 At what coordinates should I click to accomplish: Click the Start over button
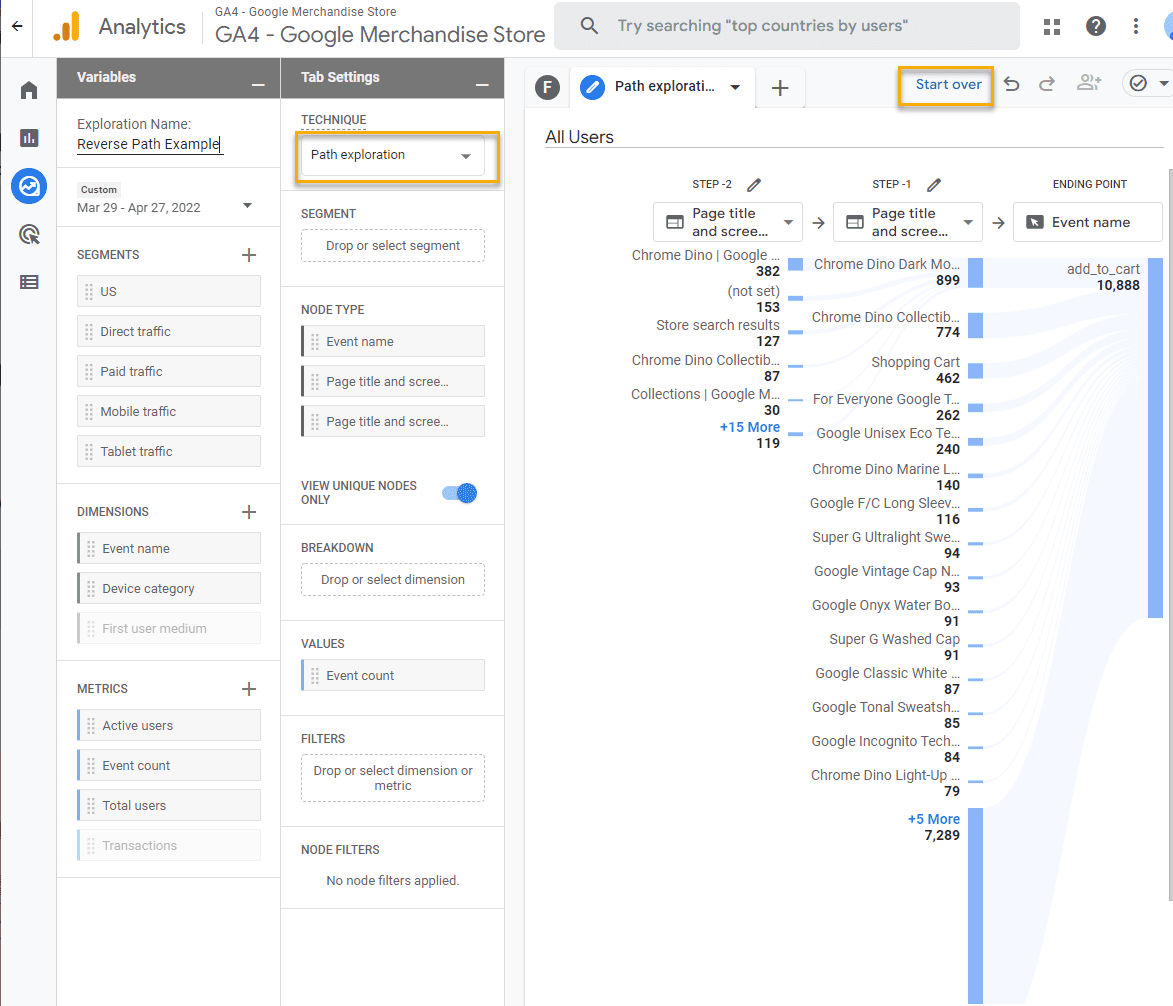tap(948, 85)
